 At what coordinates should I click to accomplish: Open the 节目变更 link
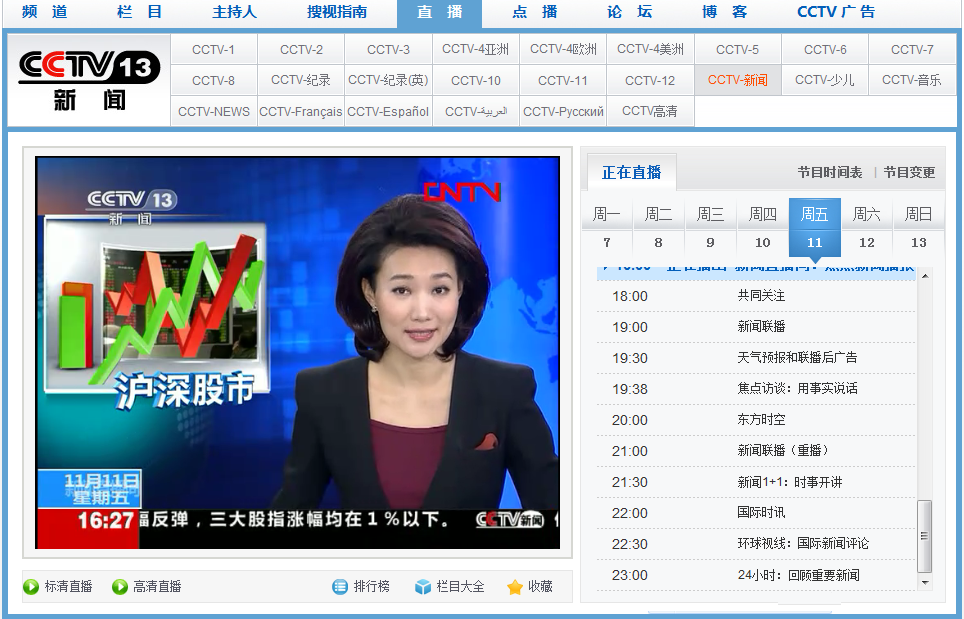(909, 173)
